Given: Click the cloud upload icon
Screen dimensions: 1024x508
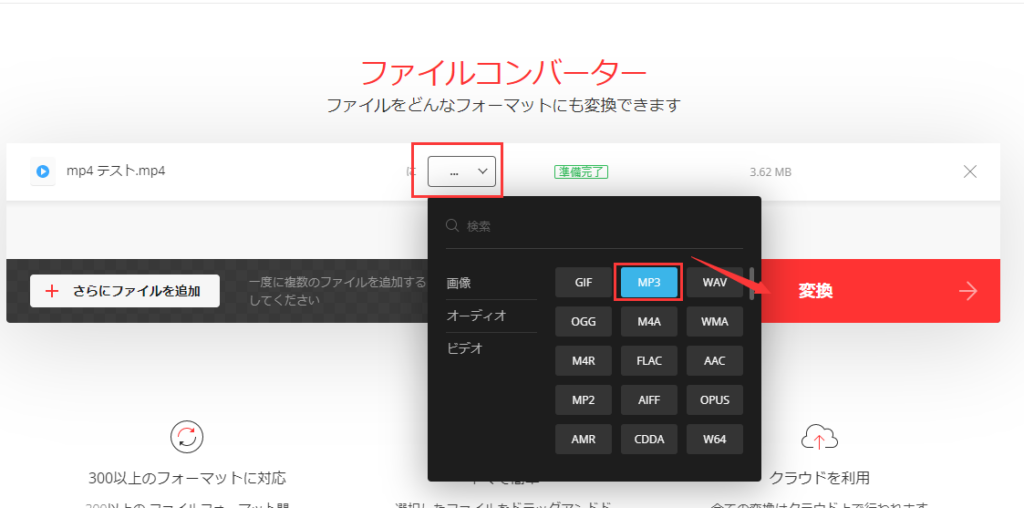Looking at the screenshot, I should point(819,437).
